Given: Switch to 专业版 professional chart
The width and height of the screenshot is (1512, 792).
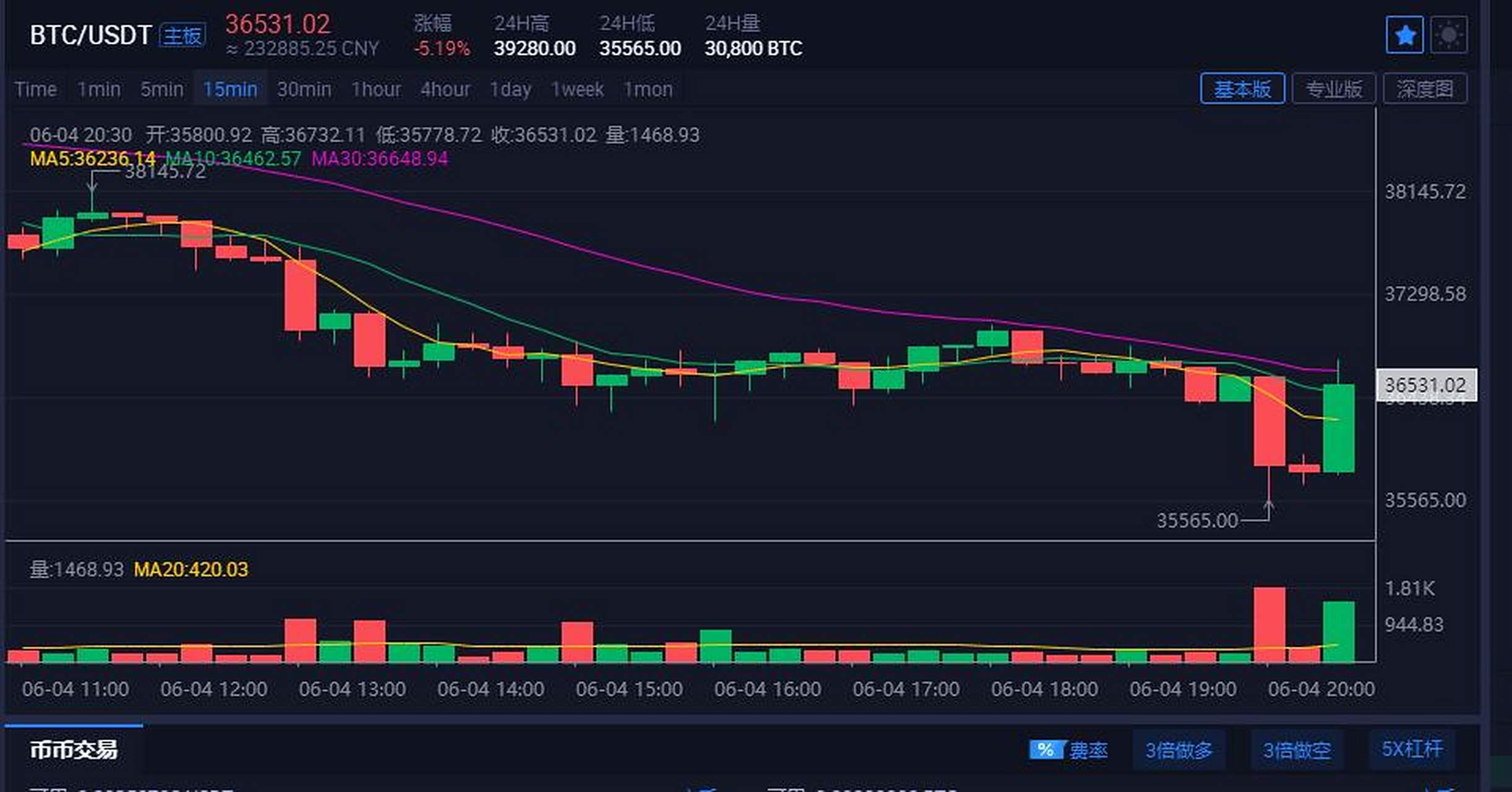Looking at the screenshot, I should (x=1333, y=88).
